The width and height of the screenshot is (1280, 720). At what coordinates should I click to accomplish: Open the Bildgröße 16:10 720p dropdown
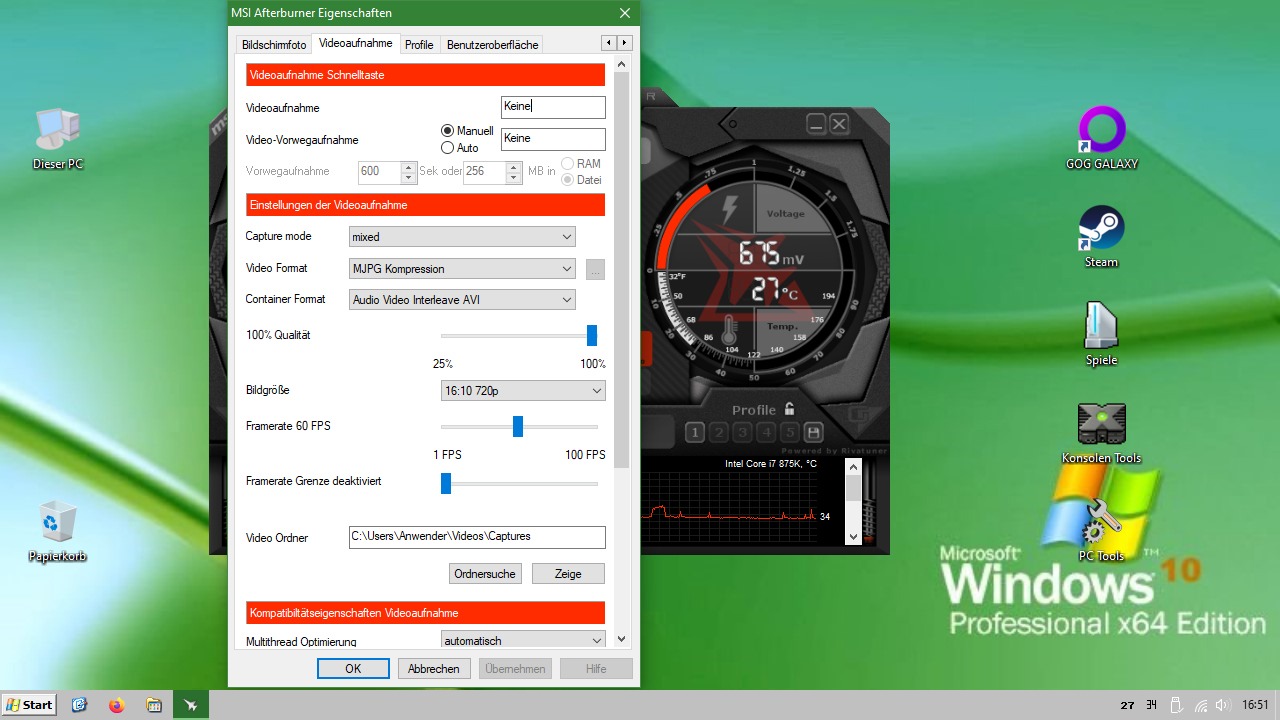pos(523,391)
